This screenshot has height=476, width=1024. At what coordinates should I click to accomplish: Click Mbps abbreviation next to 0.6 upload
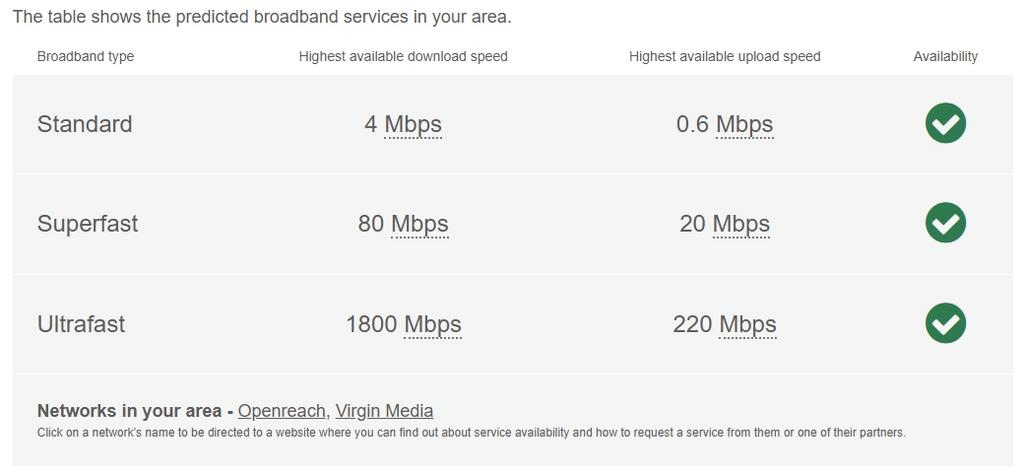(x=744, y=124)
